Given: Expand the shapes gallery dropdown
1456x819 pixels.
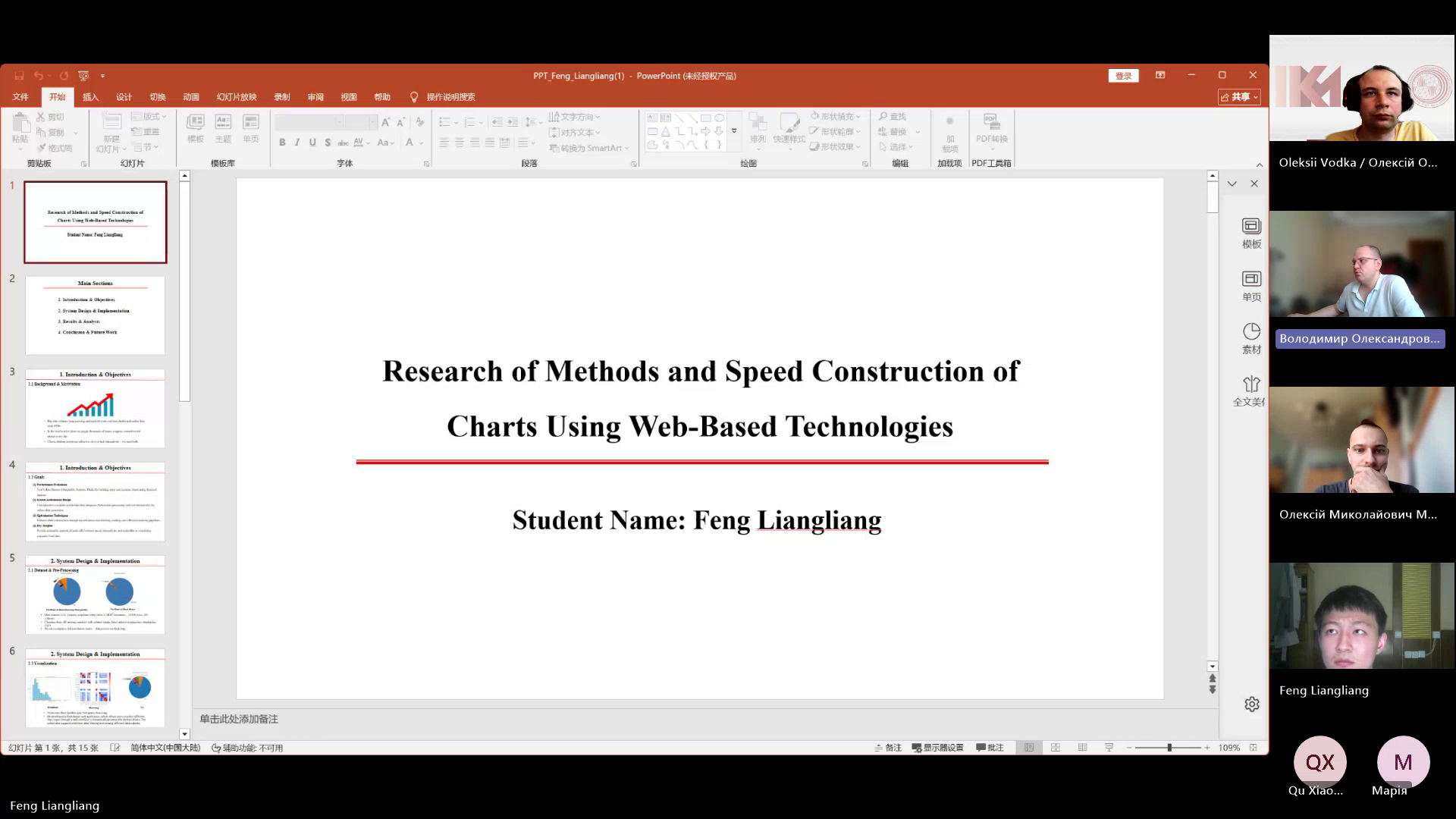Looking at the screenshot, I should tap(734, 131).
